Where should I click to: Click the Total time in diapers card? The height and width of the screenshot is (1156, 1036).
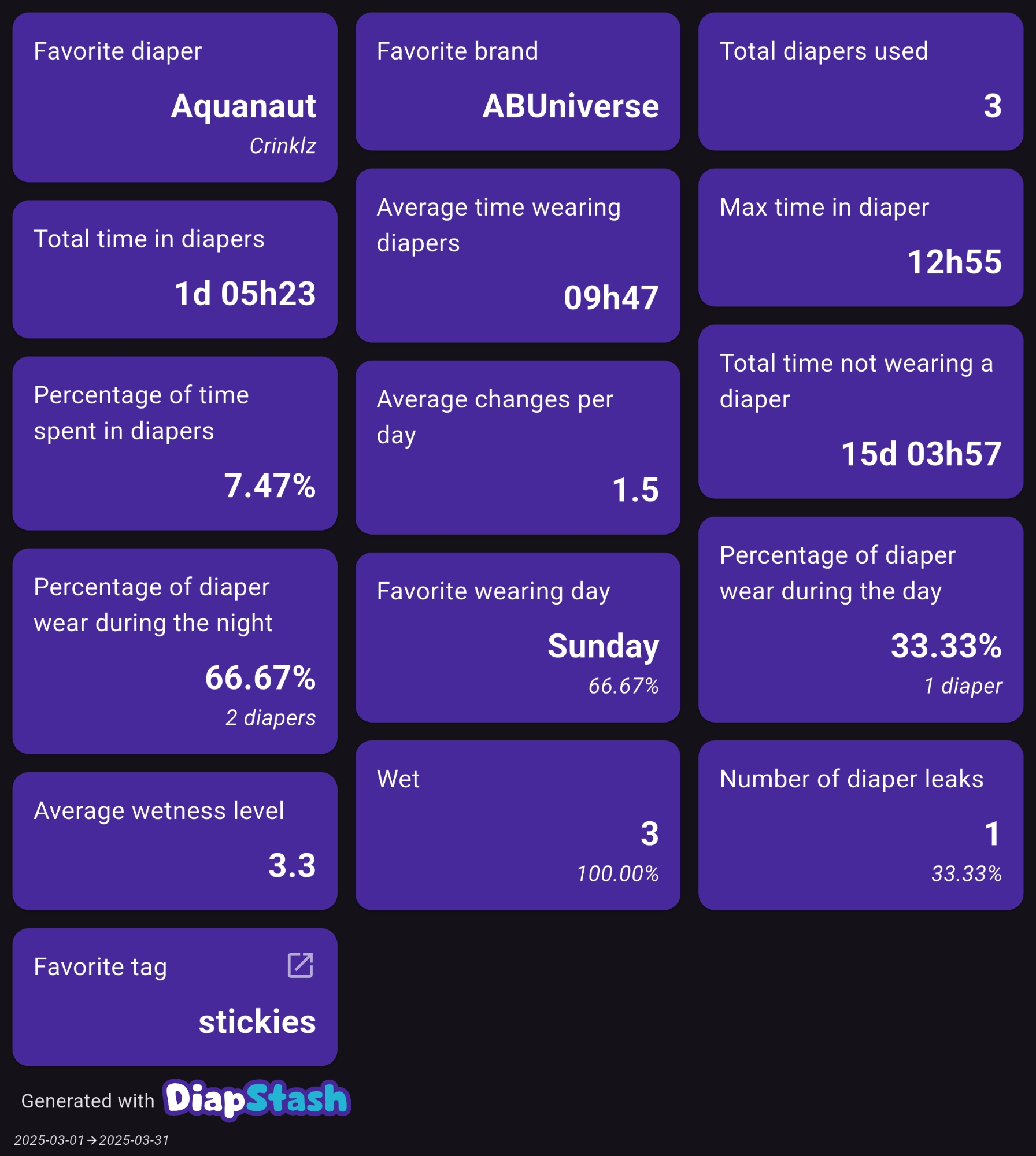point(175,269)
